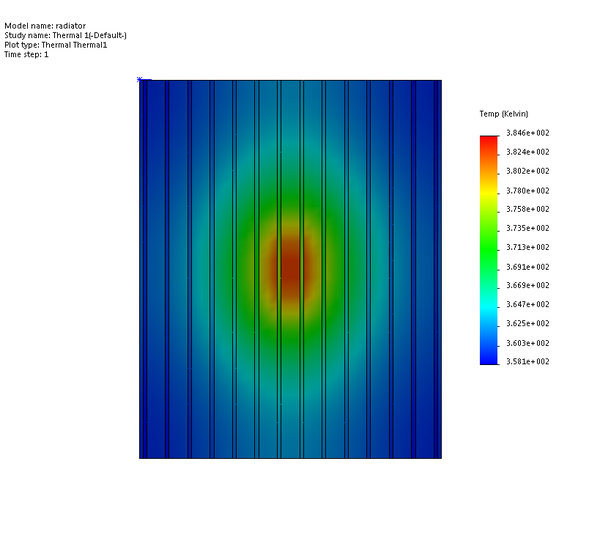The image size is (600, 538).
Task: Select the Model name: radiator text
Action: point(45,26)
